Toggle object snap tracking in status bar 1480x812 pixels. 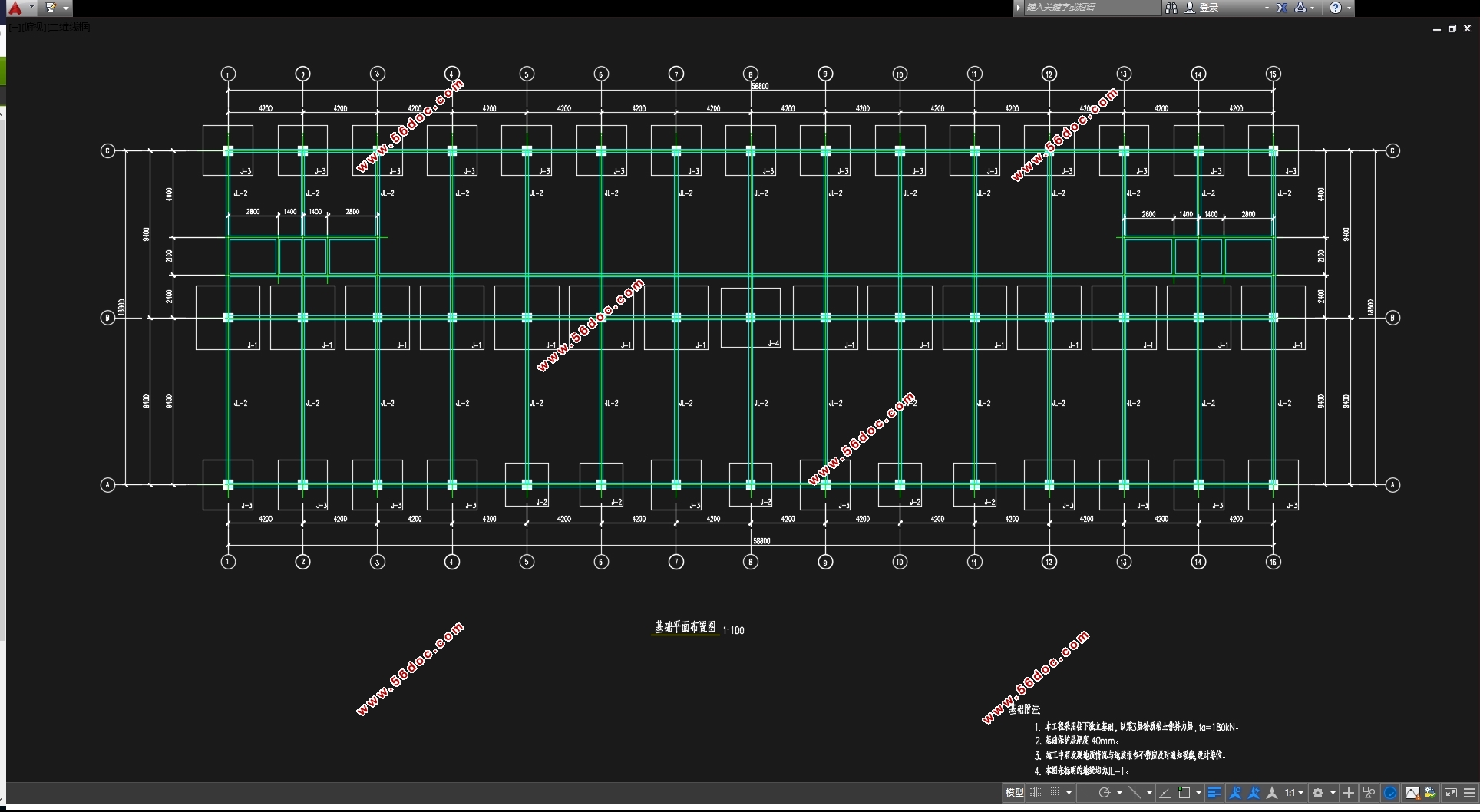click(1165, 793)
